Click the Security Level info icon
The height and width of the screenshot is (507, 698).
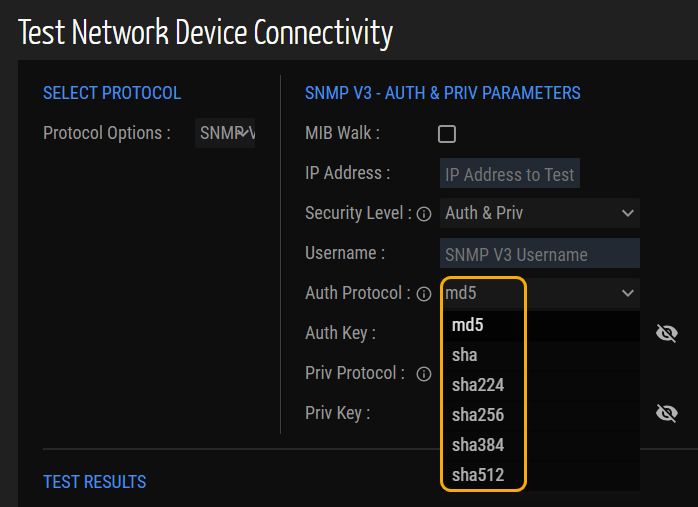pos(424,214)
